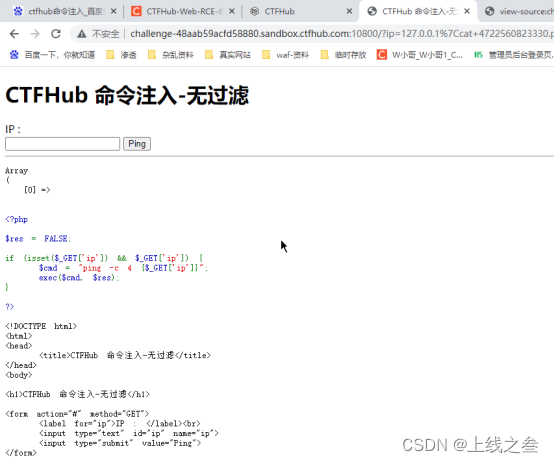
Task: Click the forward navigation arrow
Action: [x=35, y=34]
